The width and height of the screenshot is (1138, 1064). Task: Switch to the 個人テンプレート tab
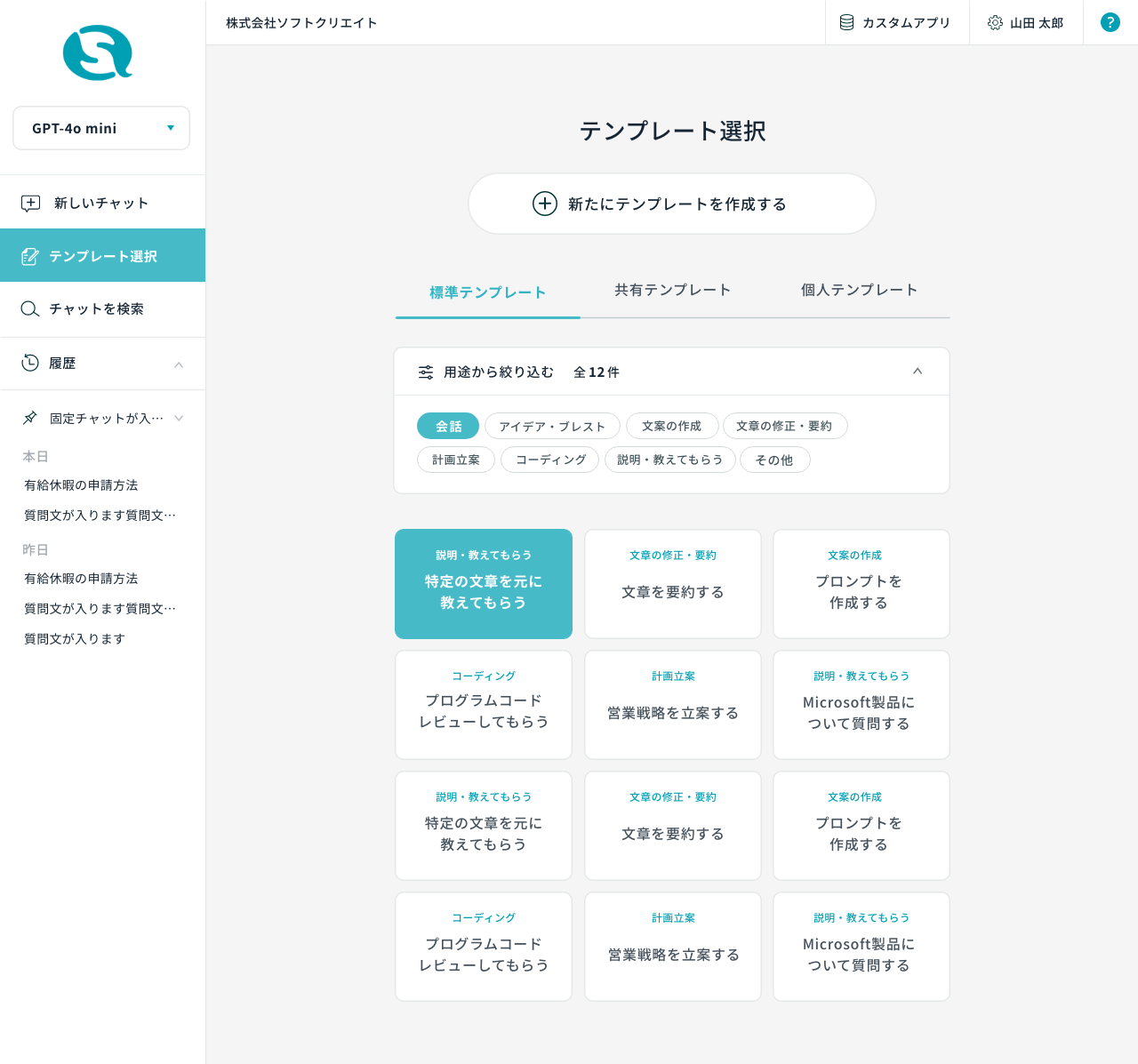pos(859,290)
